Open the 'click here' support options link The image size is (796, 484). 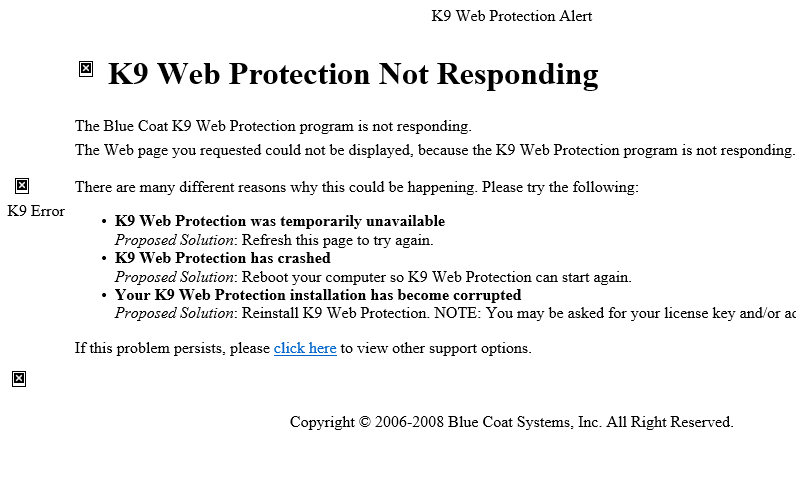click(305, 349)
